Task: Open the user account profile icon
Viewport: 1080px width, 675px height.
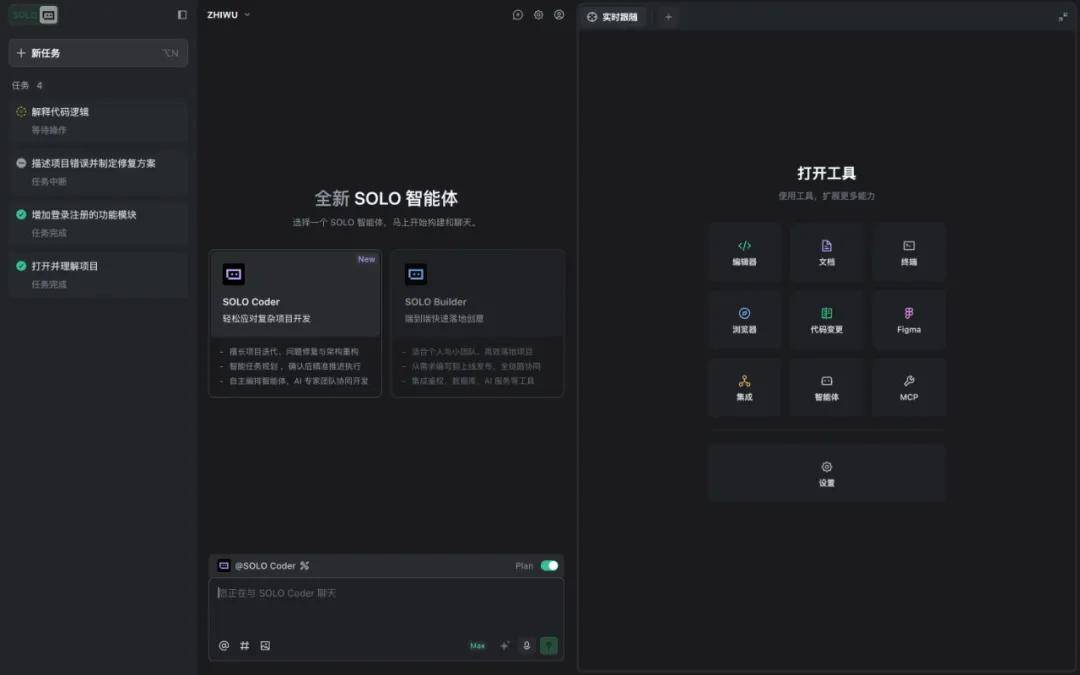Action: pos(559,14)
